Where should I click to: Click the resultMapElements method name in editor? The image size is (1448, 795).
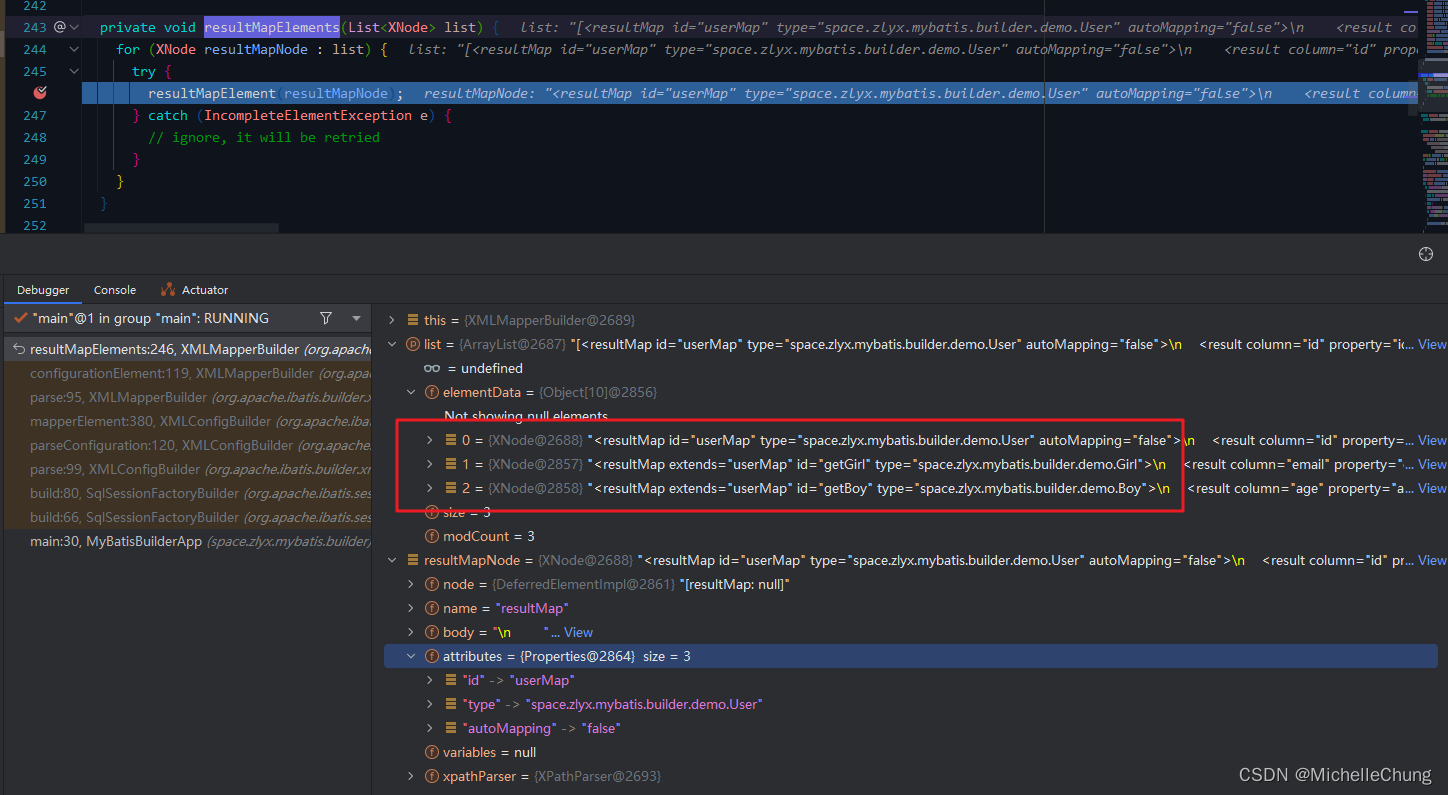272,27
